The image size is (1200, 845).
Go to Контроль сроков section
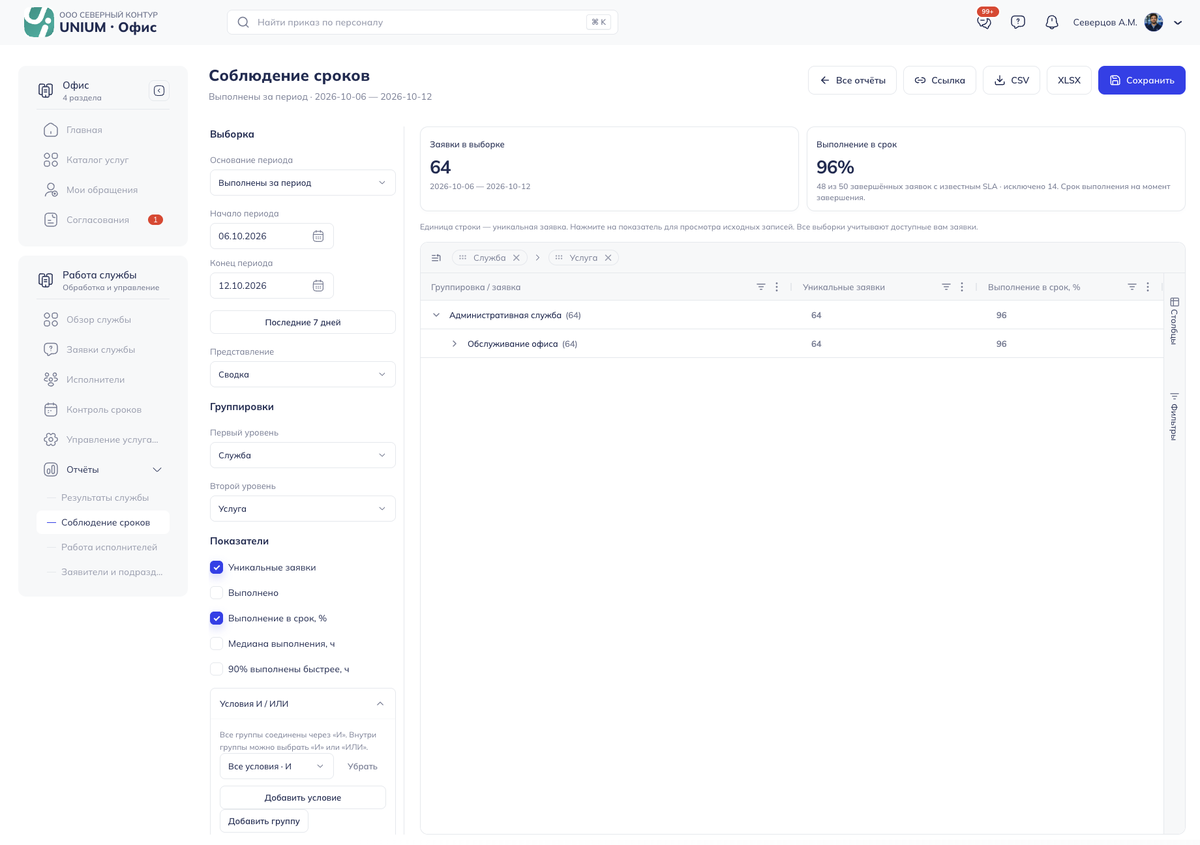(103, 410)
